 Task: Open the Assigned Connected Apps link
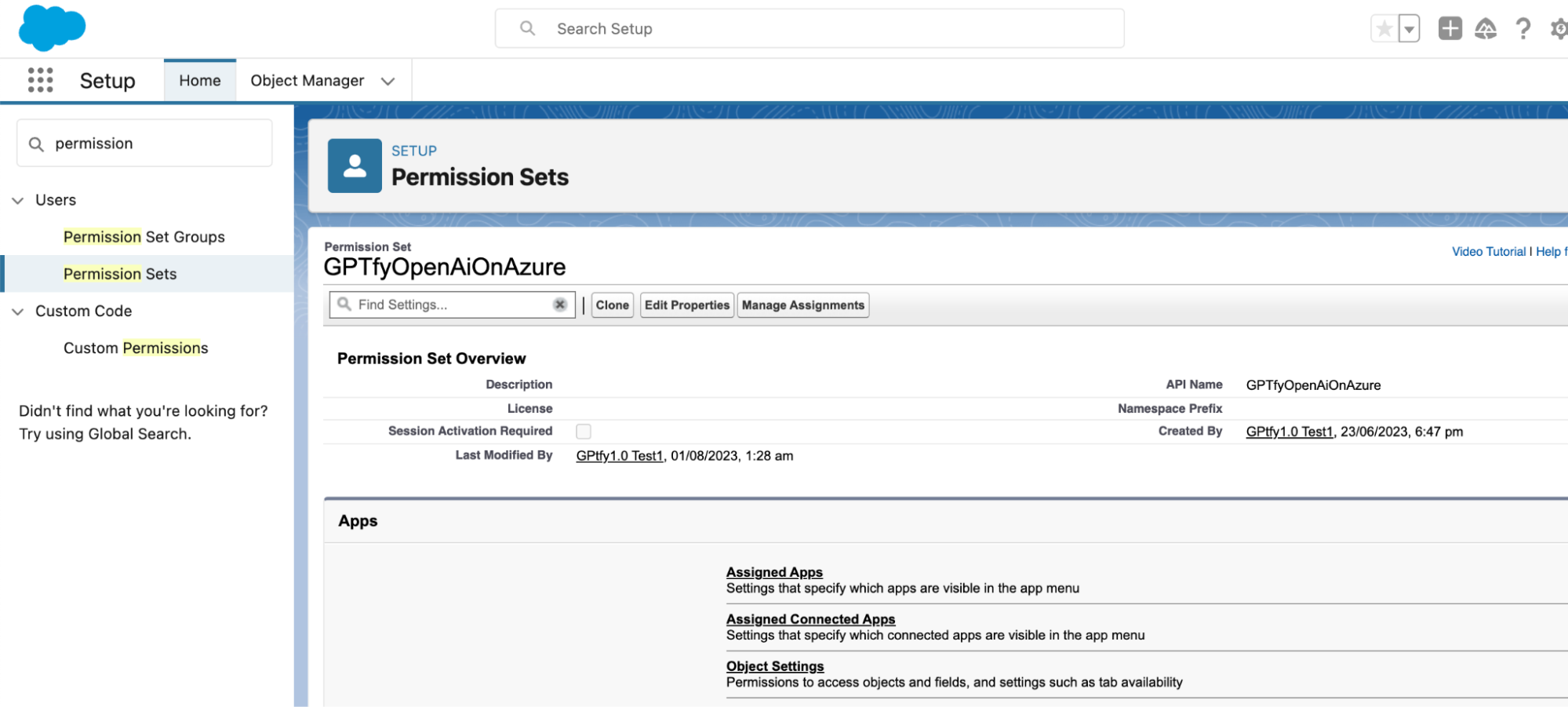pos(810,619)
